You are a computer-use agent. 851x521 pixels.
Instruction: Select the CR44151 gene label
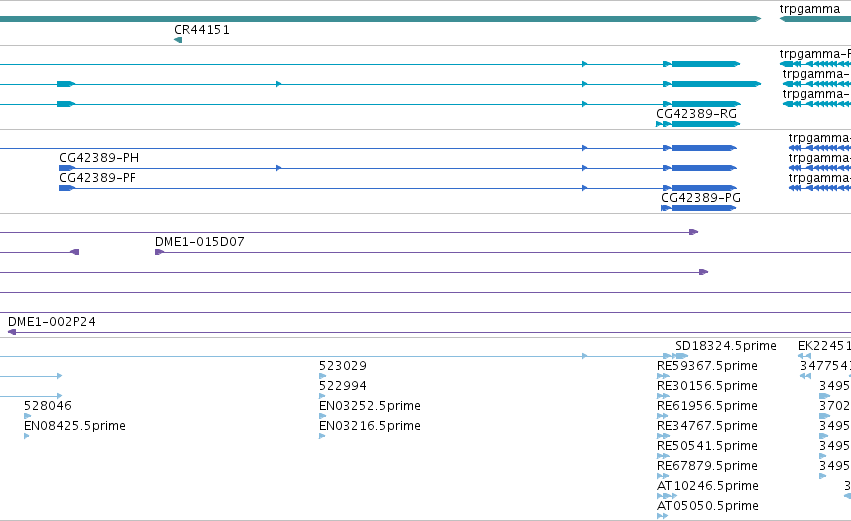(x=202, y=30)
